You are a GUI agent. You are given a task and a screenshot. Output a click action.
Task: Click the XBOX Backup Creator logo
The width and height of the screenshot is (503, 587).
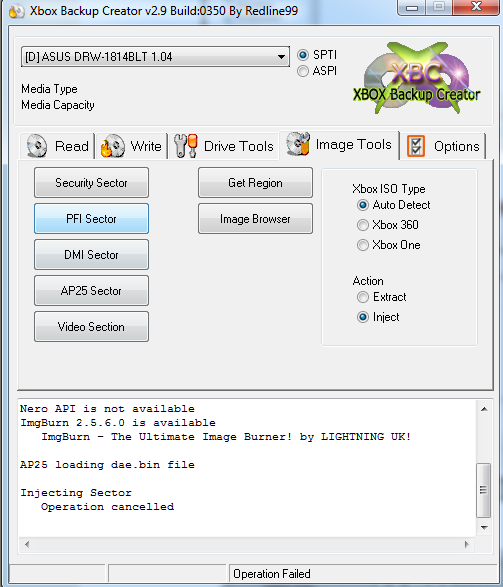pos(417,78)
